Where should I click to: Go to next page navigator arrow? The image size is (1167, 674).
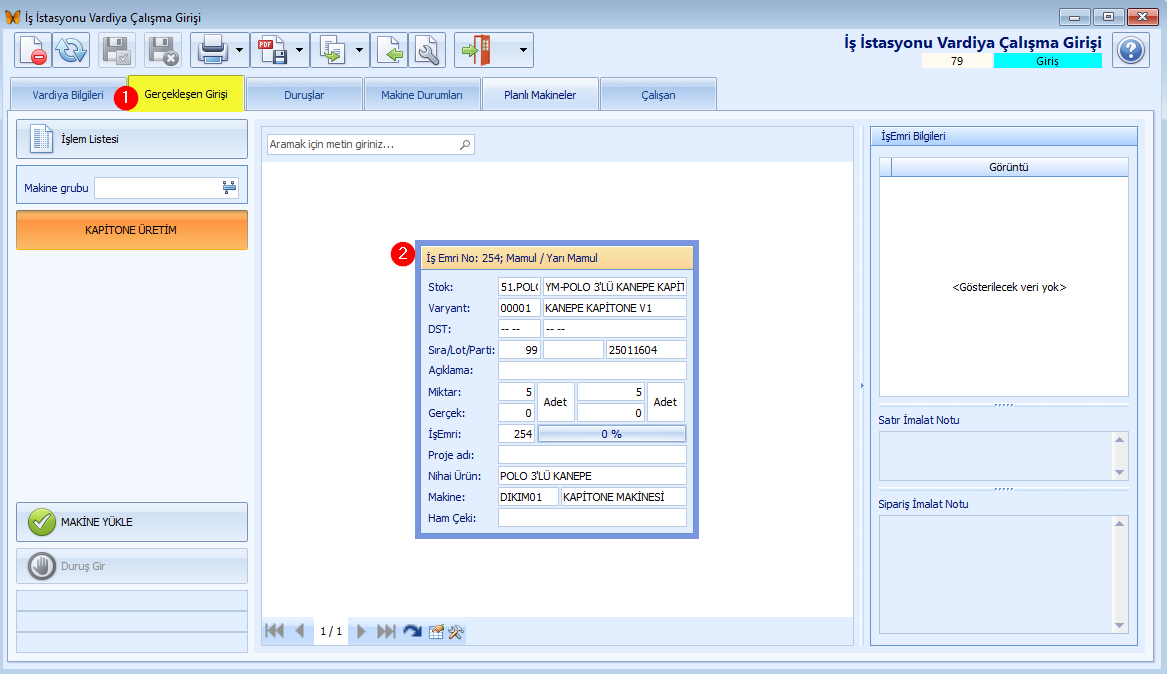(x=361, y=631)
